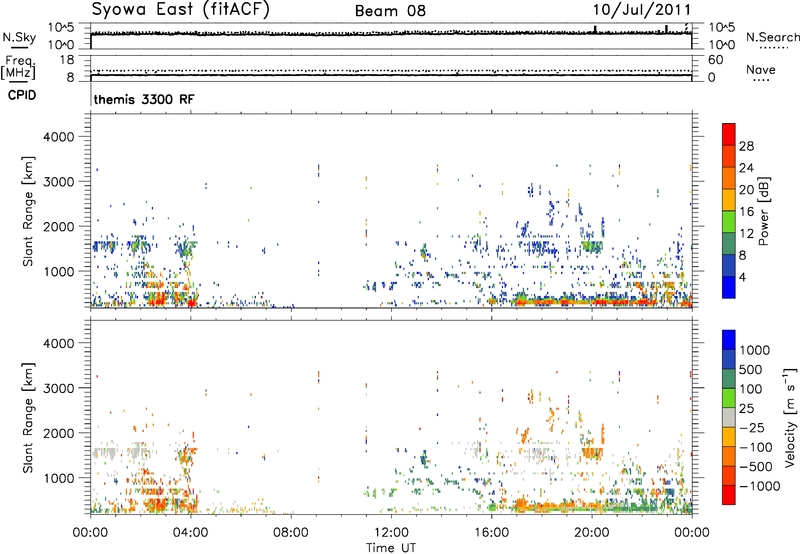
Task: Click the '28' label on Power colorbar
Action: pyautogui.click(x=746, y=146)
